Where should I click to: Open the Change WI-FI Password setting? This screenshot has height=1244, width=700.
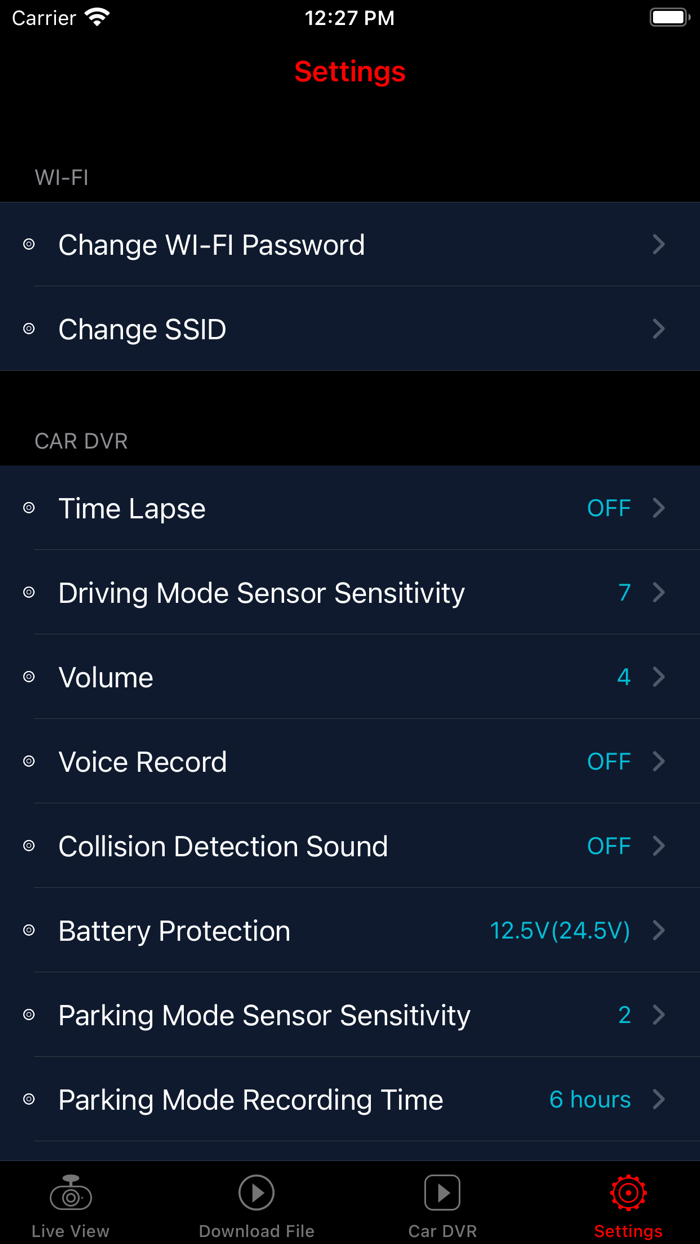tap(350, 245)
